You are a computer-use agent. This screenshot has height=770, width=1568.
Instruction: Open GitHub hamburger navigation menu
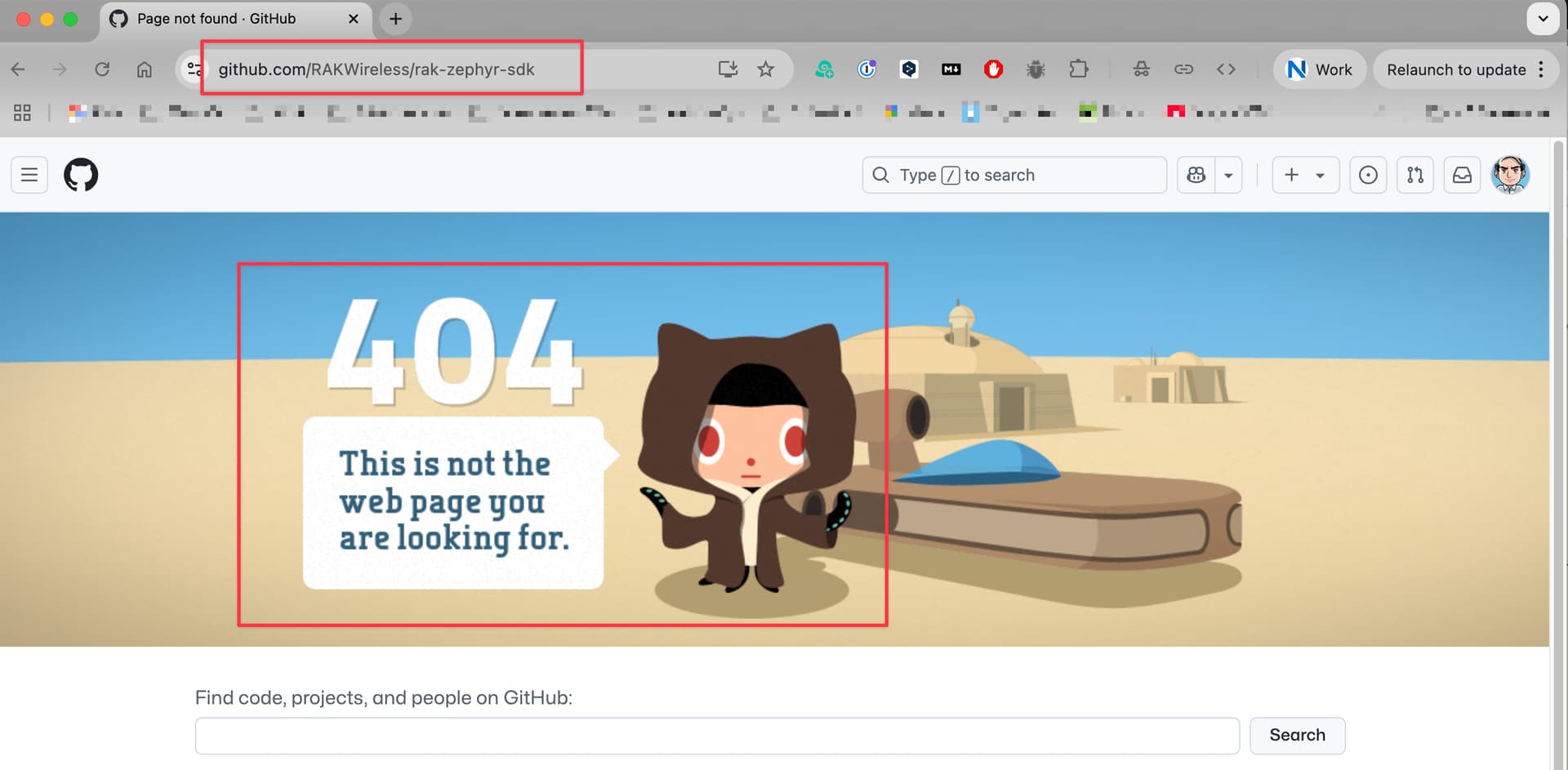pyautogui.click(x=29, y=175)
